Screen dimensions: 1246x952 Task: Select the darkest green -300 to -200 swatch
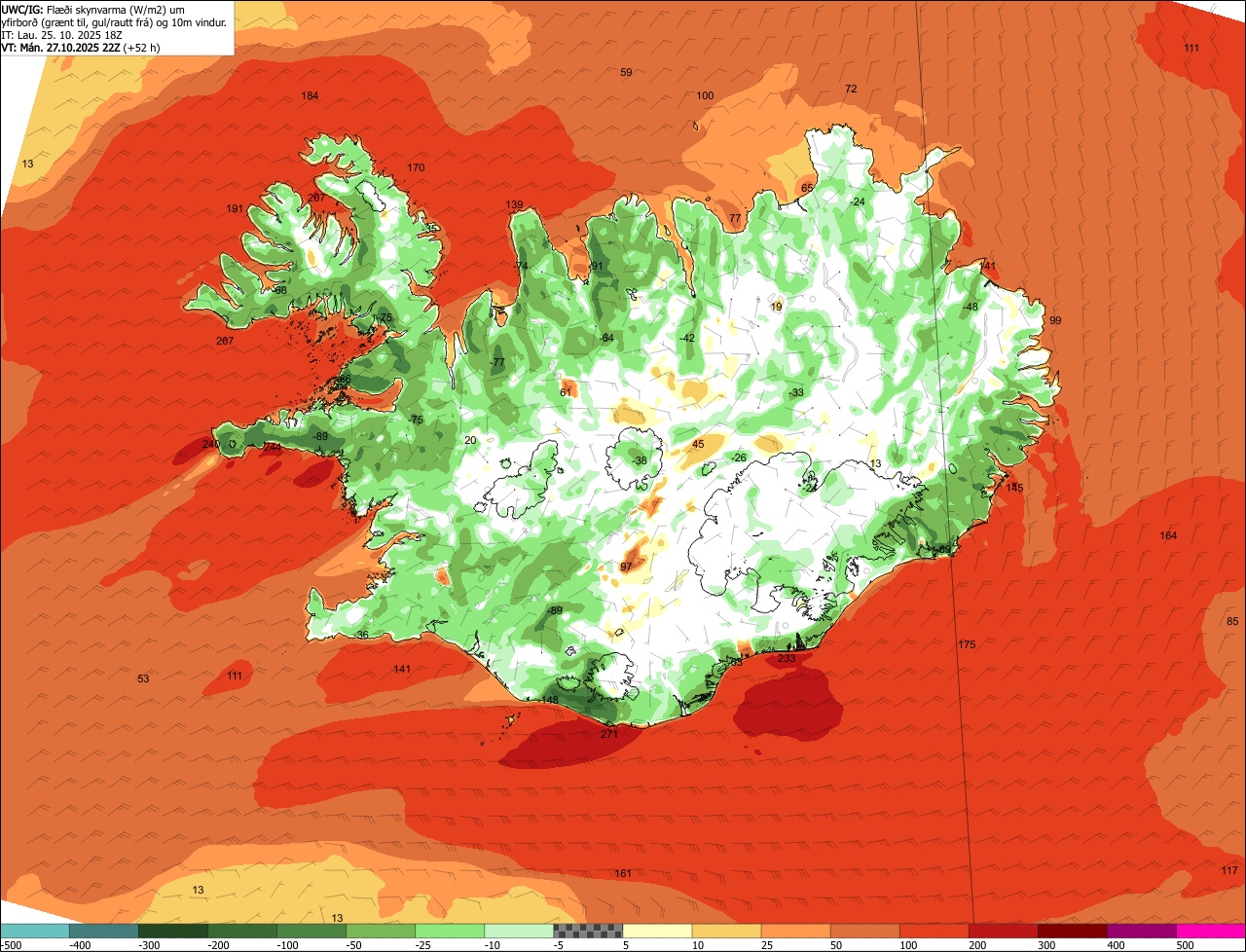(x=172, y=931)
